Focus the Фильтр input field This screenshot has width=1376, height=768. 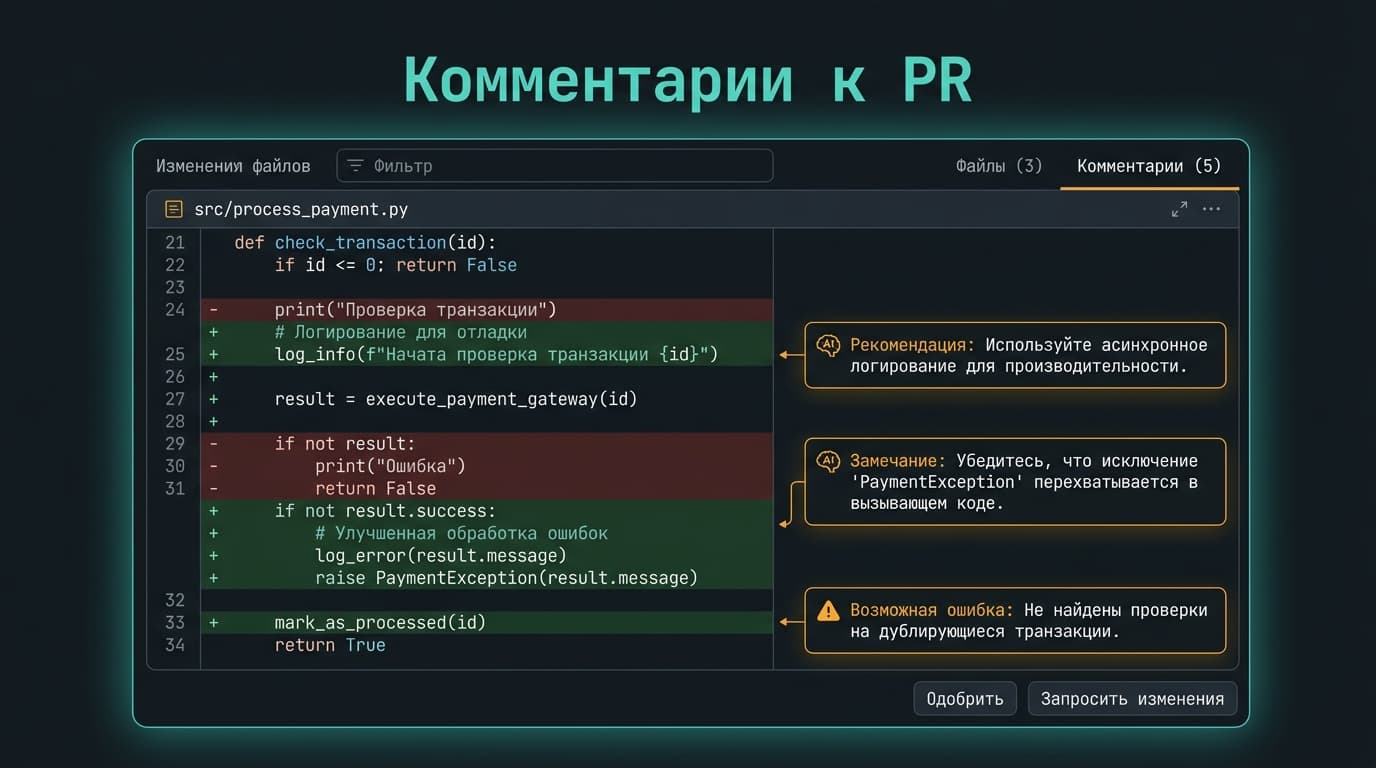pos(555,166)
